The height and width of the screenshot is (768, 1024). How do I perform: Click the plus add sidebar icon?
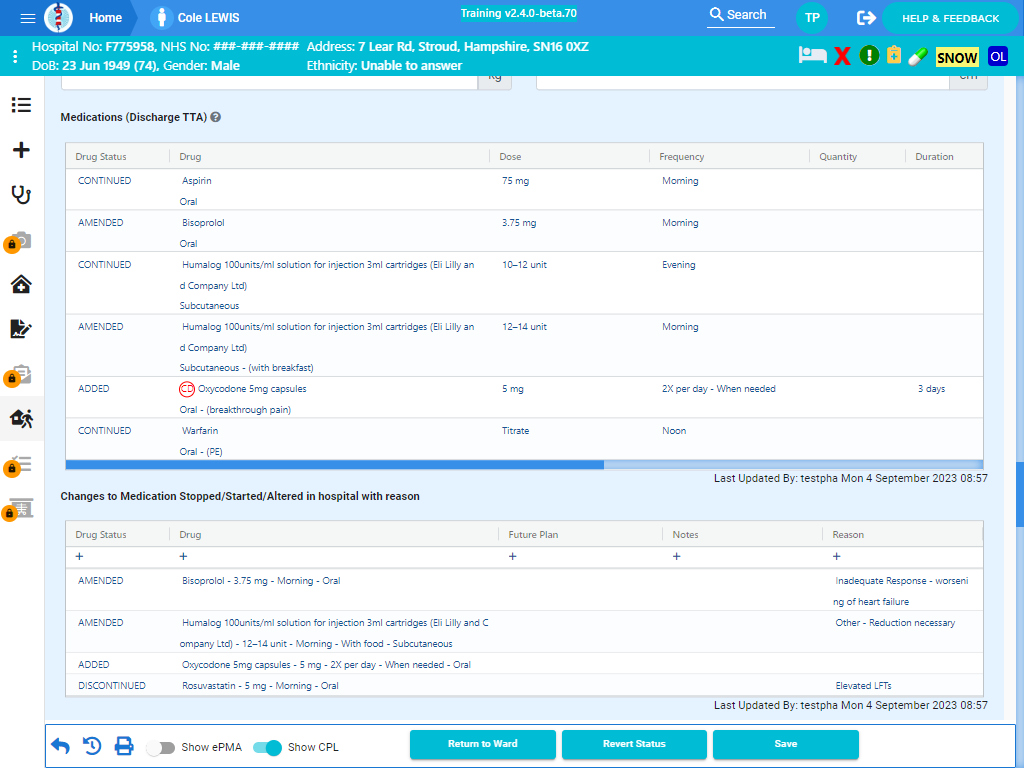21,150
